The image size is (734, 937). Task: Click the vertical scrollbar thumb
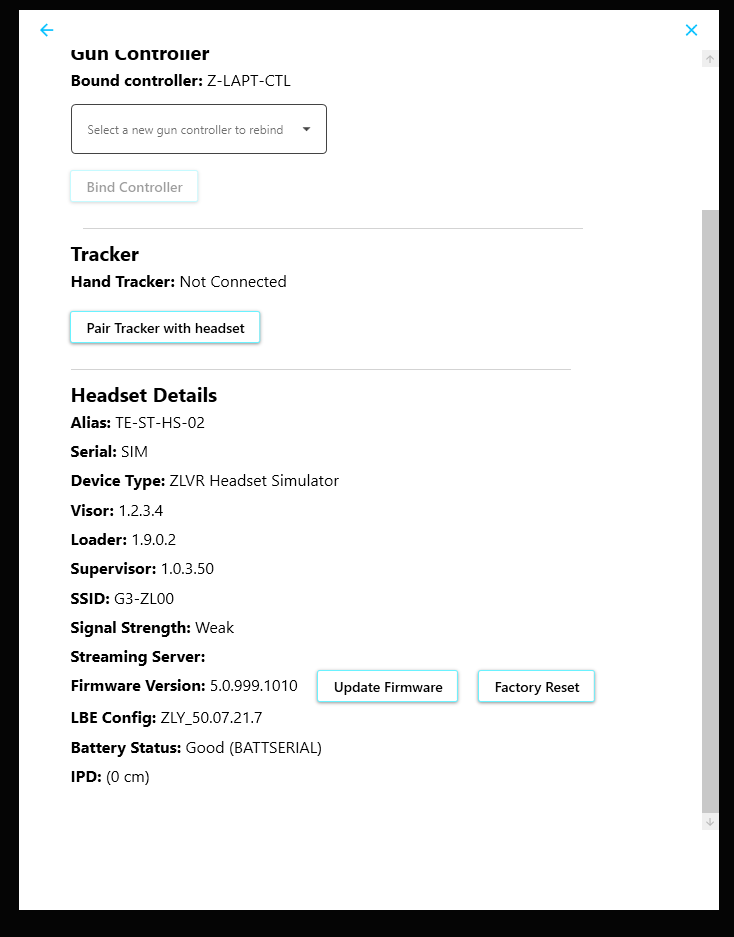point(709,511)
